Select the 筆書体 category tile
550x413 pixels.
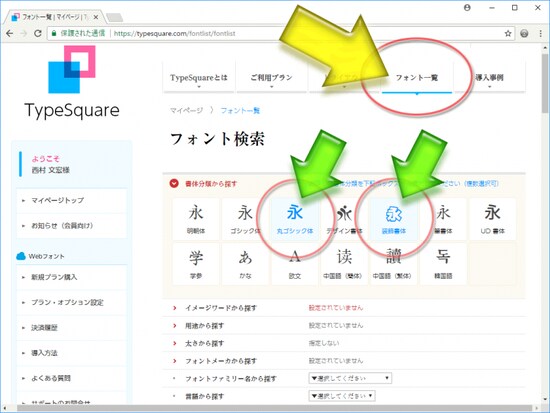tap(443, 219)
